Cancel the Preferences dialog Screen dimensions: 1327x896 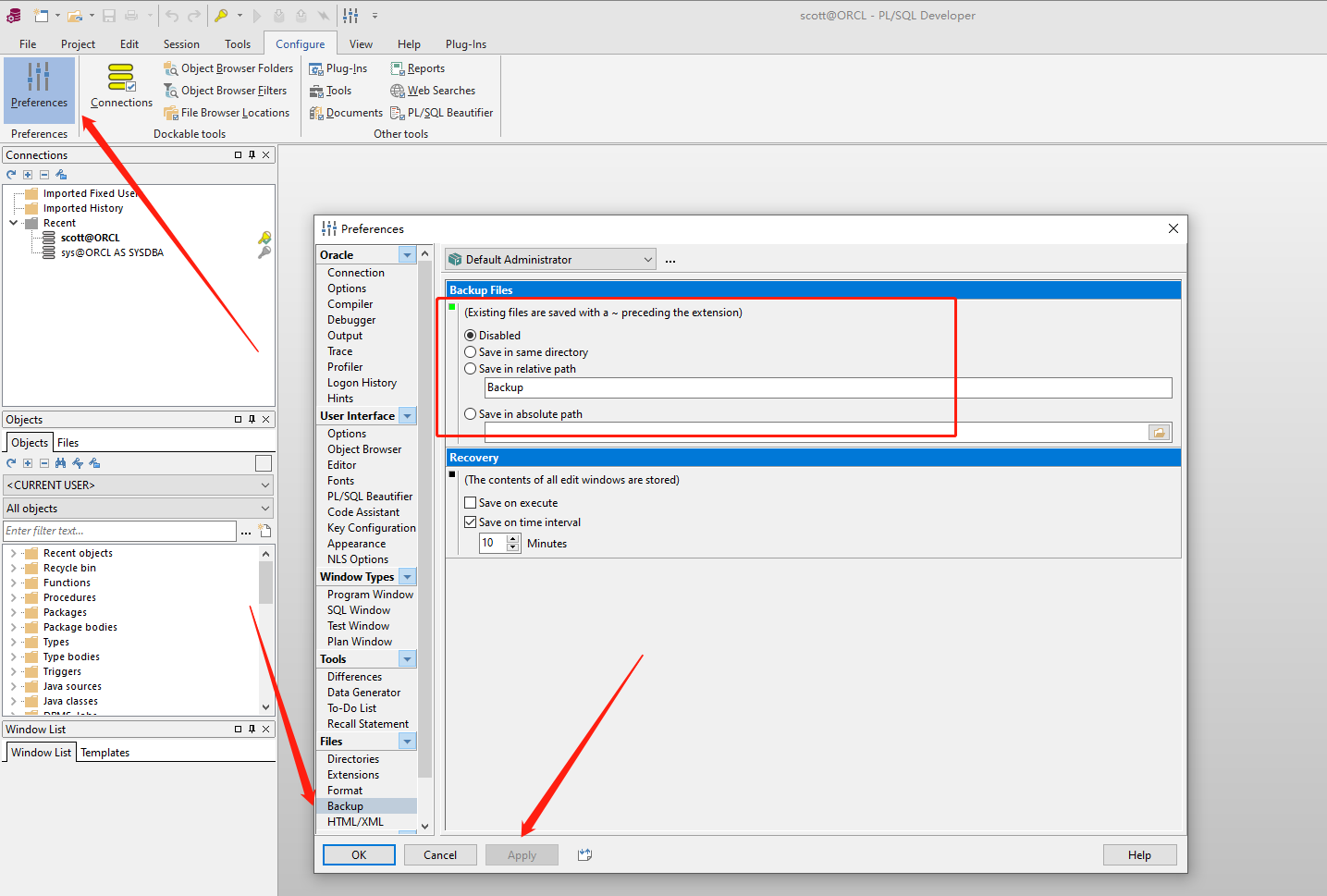(440, 855)
